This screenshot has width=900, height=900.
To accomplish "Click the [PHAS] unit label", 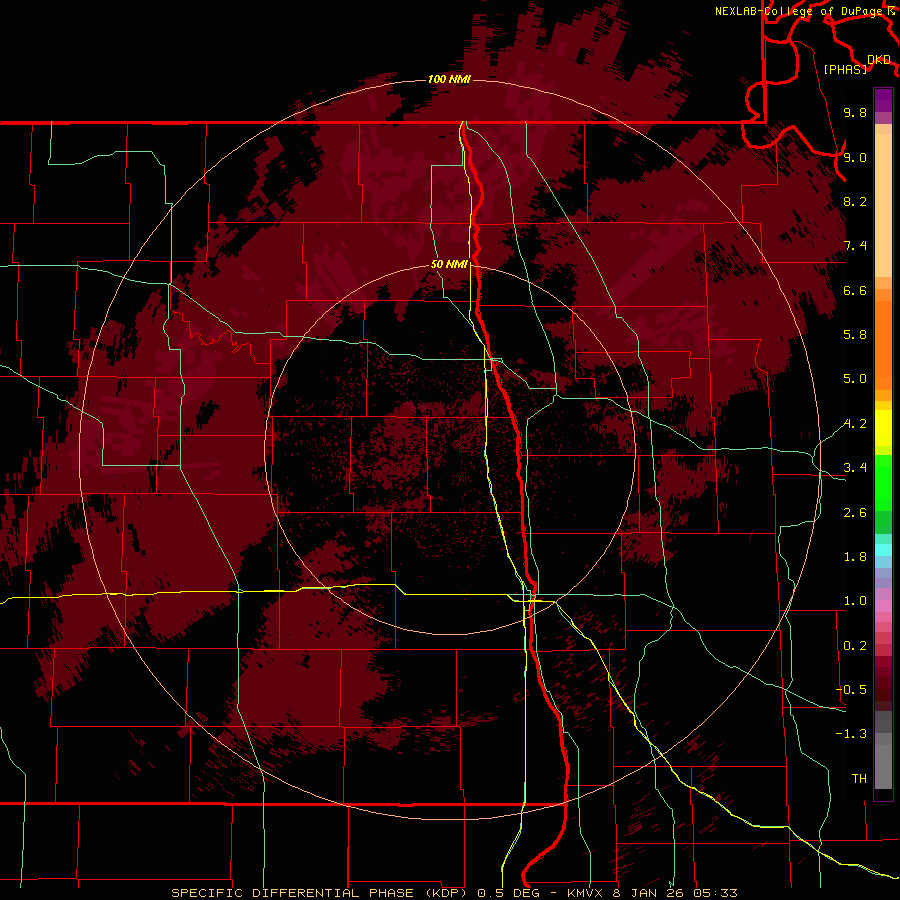I will coord(845,69).
